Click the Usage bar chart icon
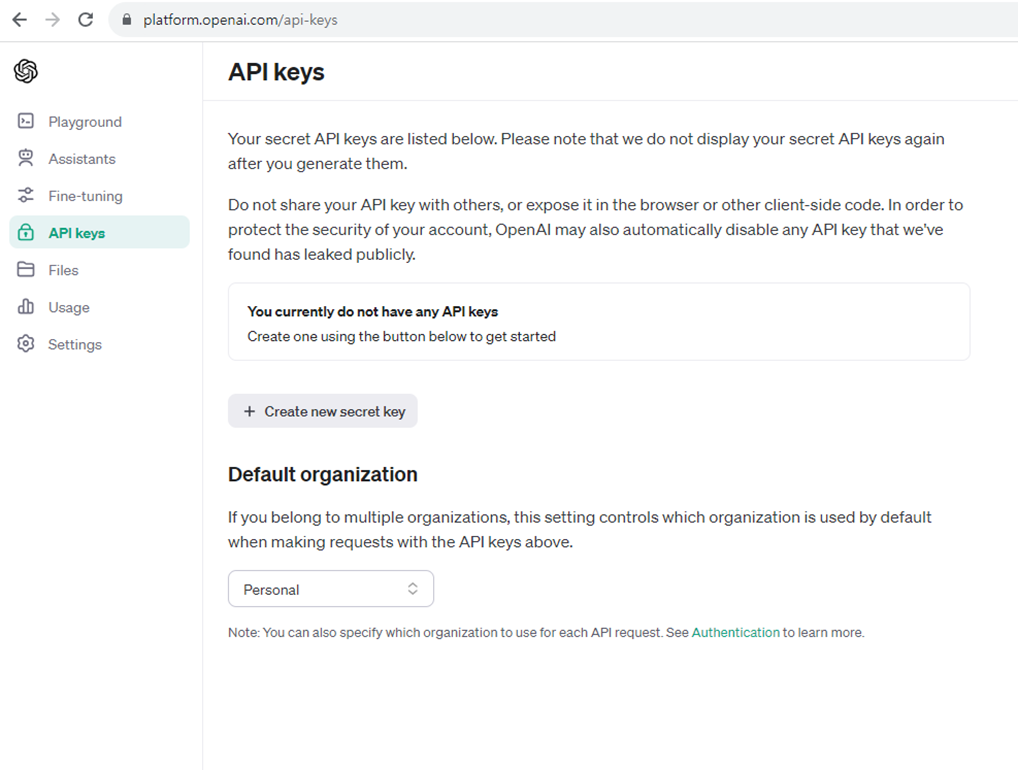Viewport: 1018px width, 770px height. tap(26, 306)
